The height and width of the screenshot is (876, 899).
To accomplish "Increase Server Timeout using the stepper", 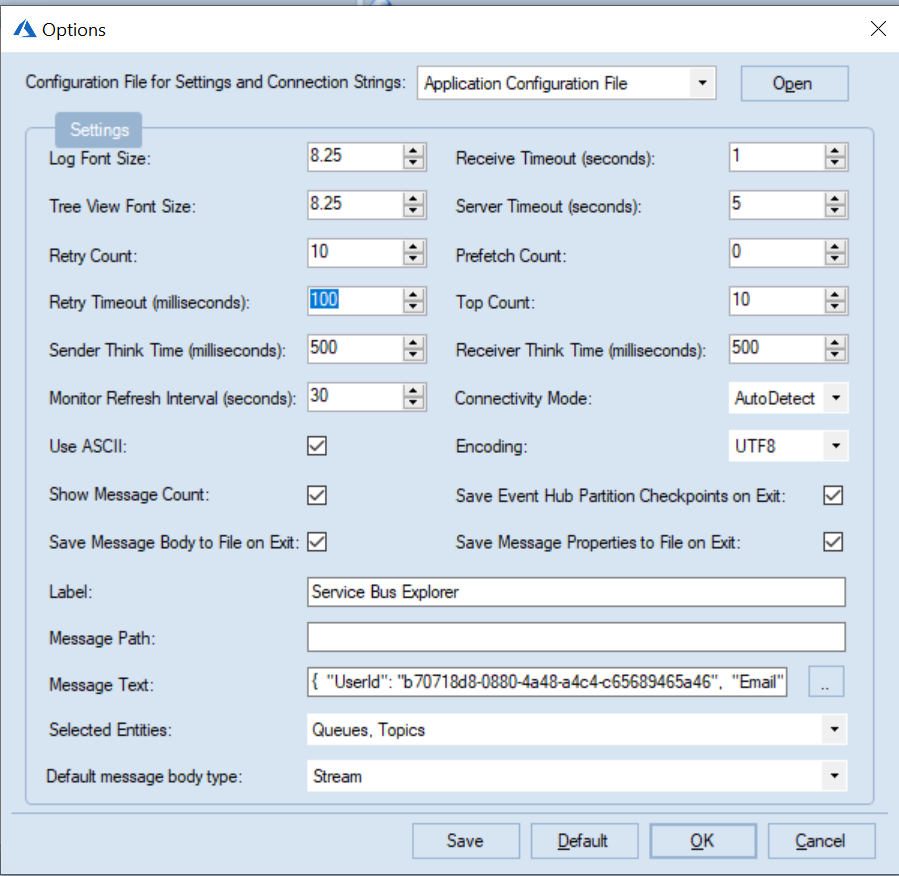I will (x=835, y=200).
